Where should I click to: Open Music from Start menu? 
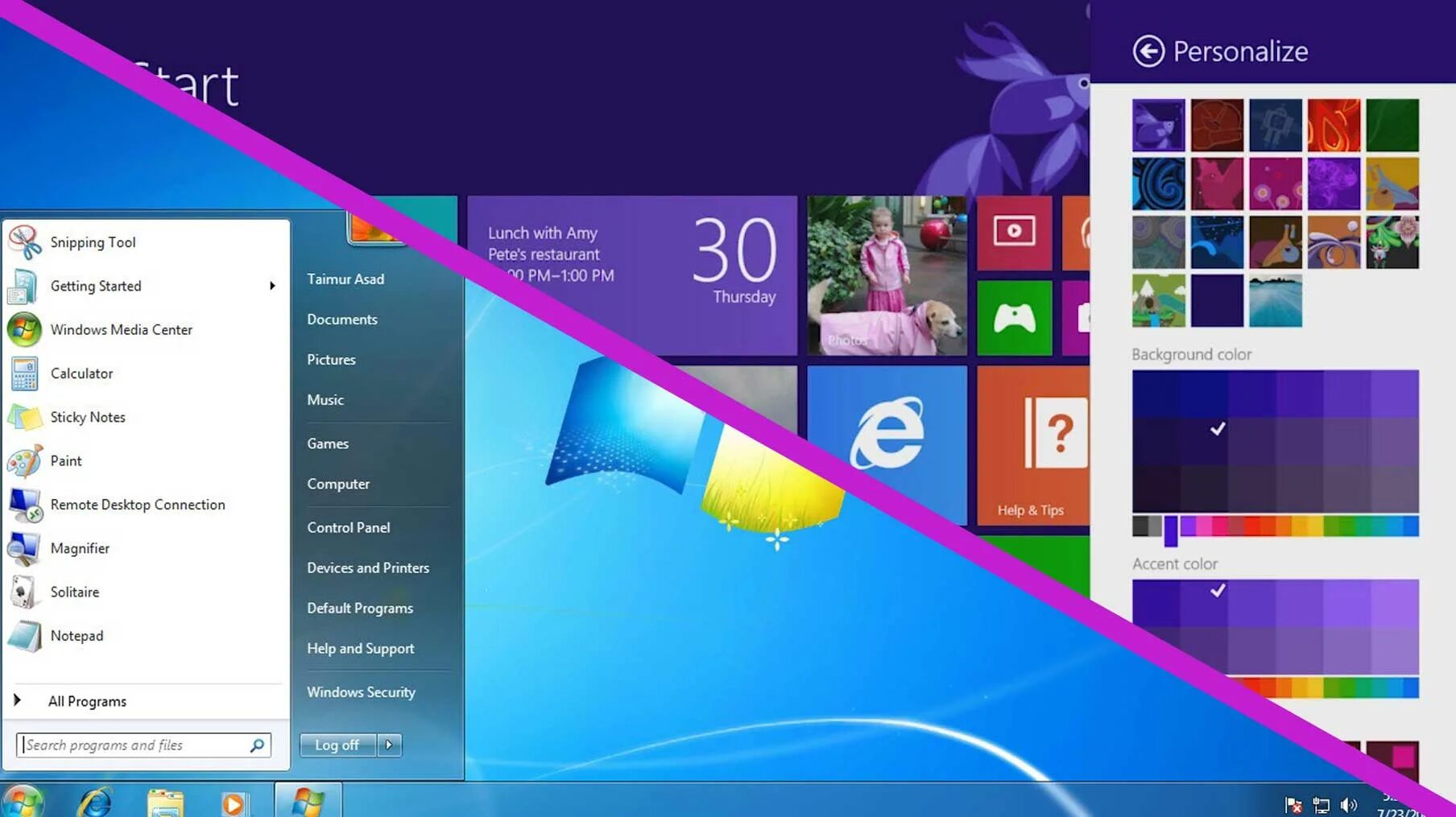325,400
